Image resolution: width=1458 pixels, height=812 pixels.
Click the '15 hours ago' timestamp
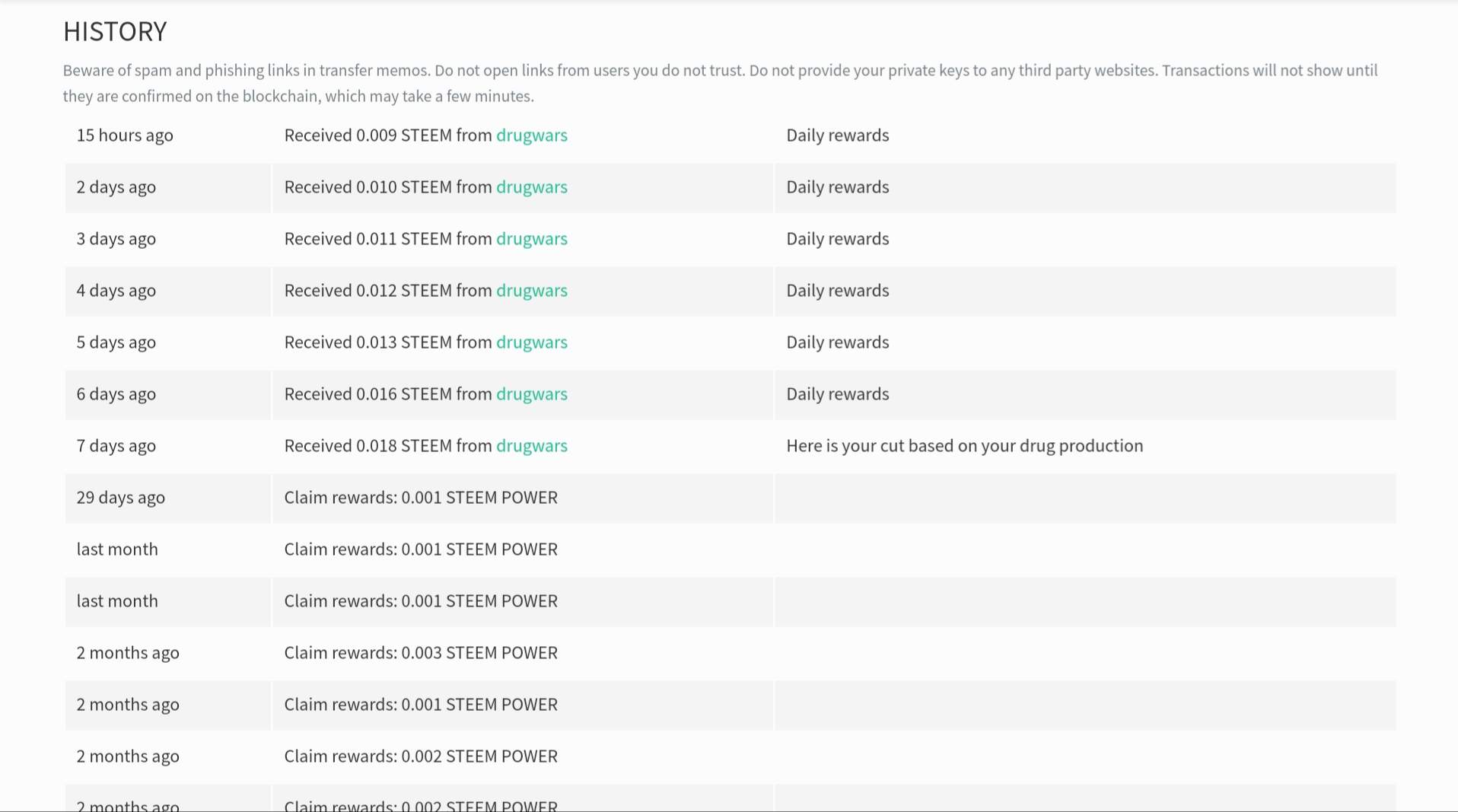[125, 135]
